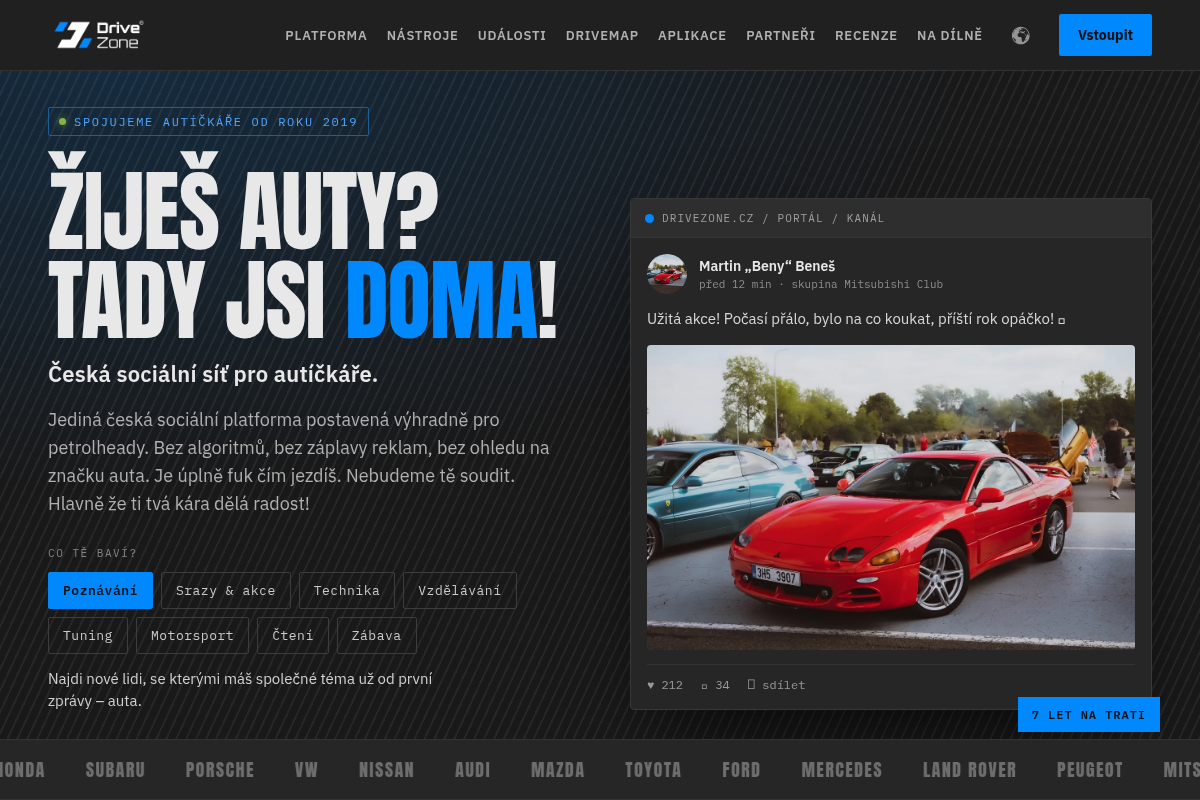Click MERCEDES in the brand ticker
Viewport: 1200px width, 800px height.
[x=842, y=770]
